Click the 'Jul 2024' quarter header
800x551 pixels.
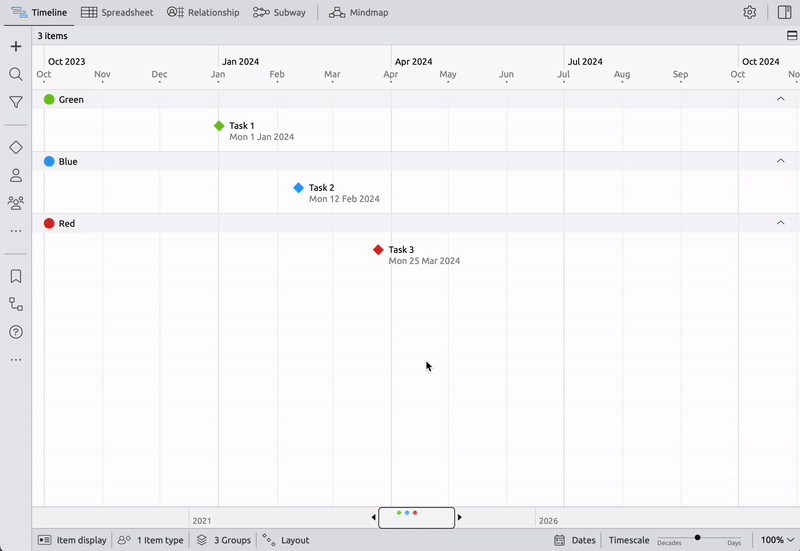coord(585,61)
